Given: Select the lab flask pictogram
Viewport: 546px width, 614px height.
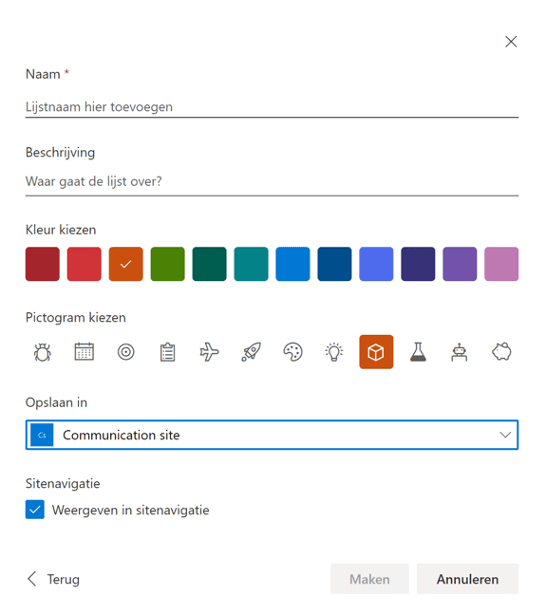Looking at the screenshot, I should click(x=418, y=352).
